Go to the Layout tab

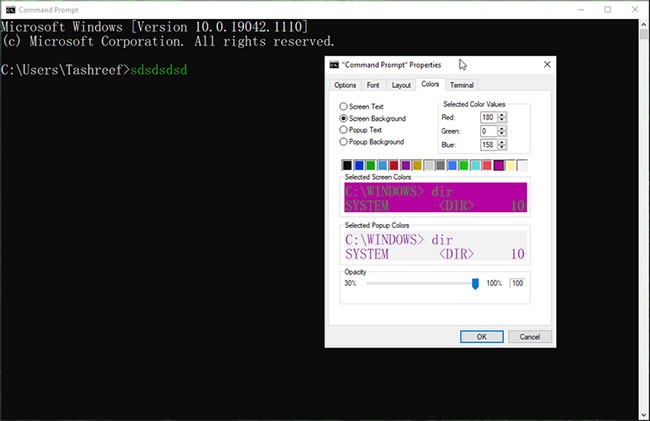point(401,86)
